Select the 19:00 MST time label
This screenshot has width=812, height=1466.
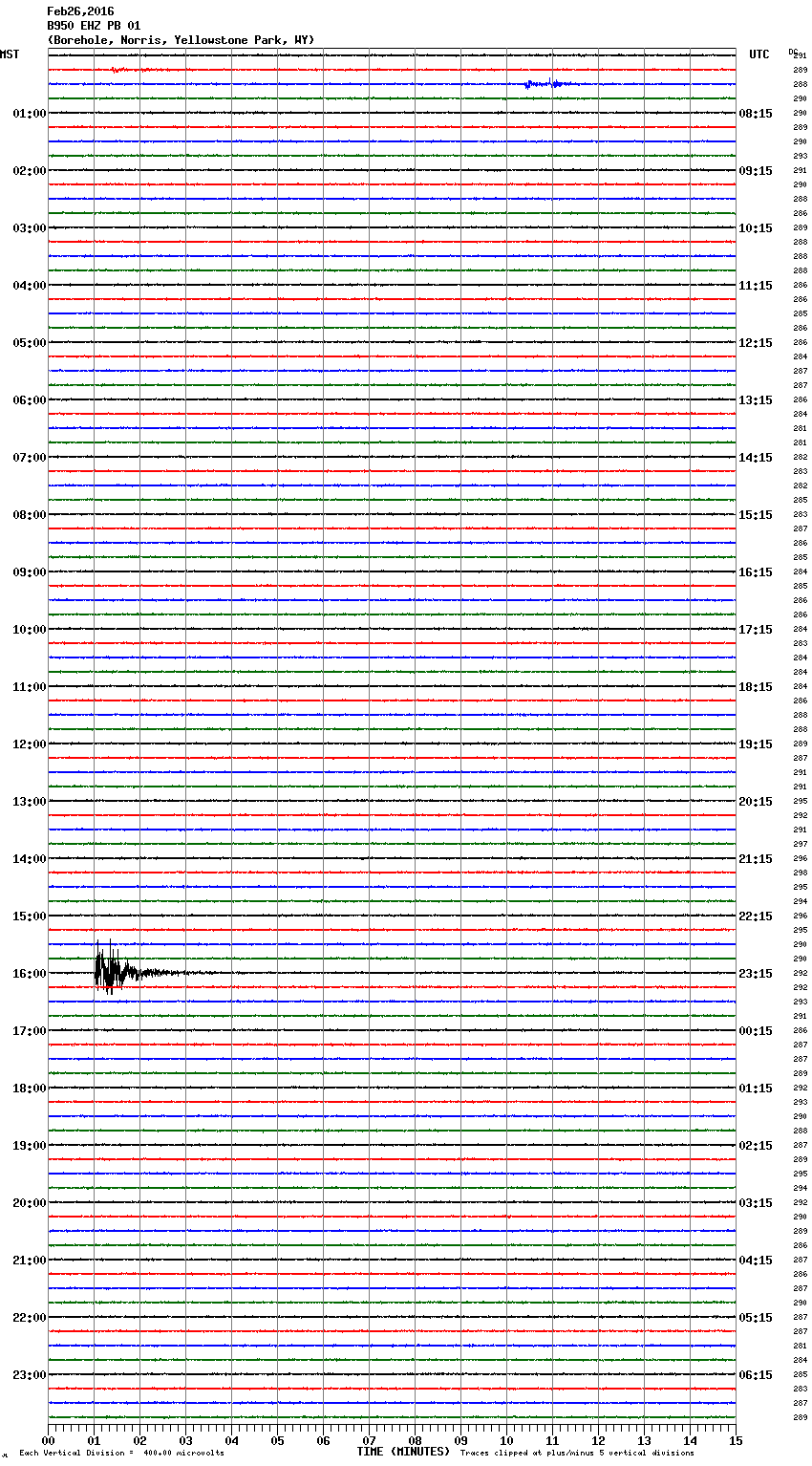coord(30,1146)
